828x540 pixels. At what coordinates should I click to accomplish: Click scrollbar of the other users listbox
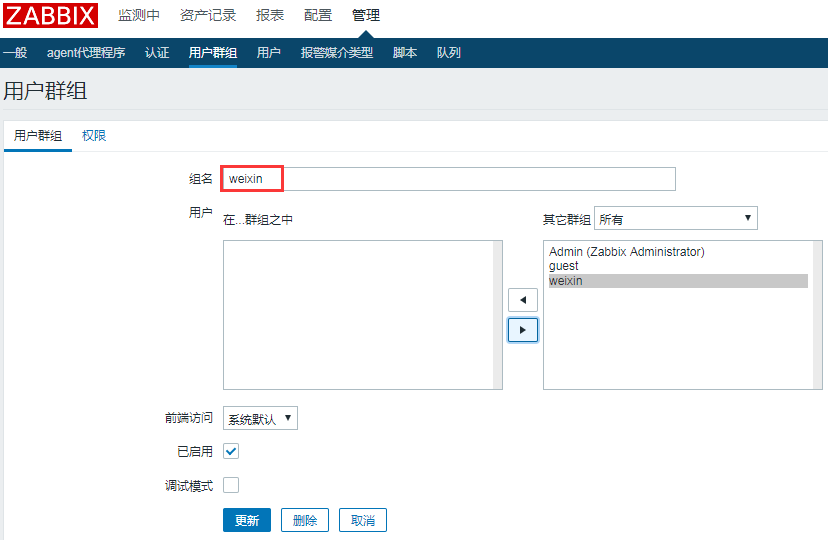817,315
